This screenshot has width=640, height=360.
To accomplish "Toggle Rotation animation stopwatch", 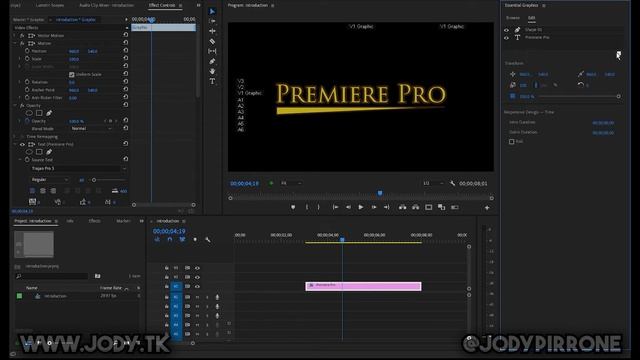I will (x=27, y=82).
